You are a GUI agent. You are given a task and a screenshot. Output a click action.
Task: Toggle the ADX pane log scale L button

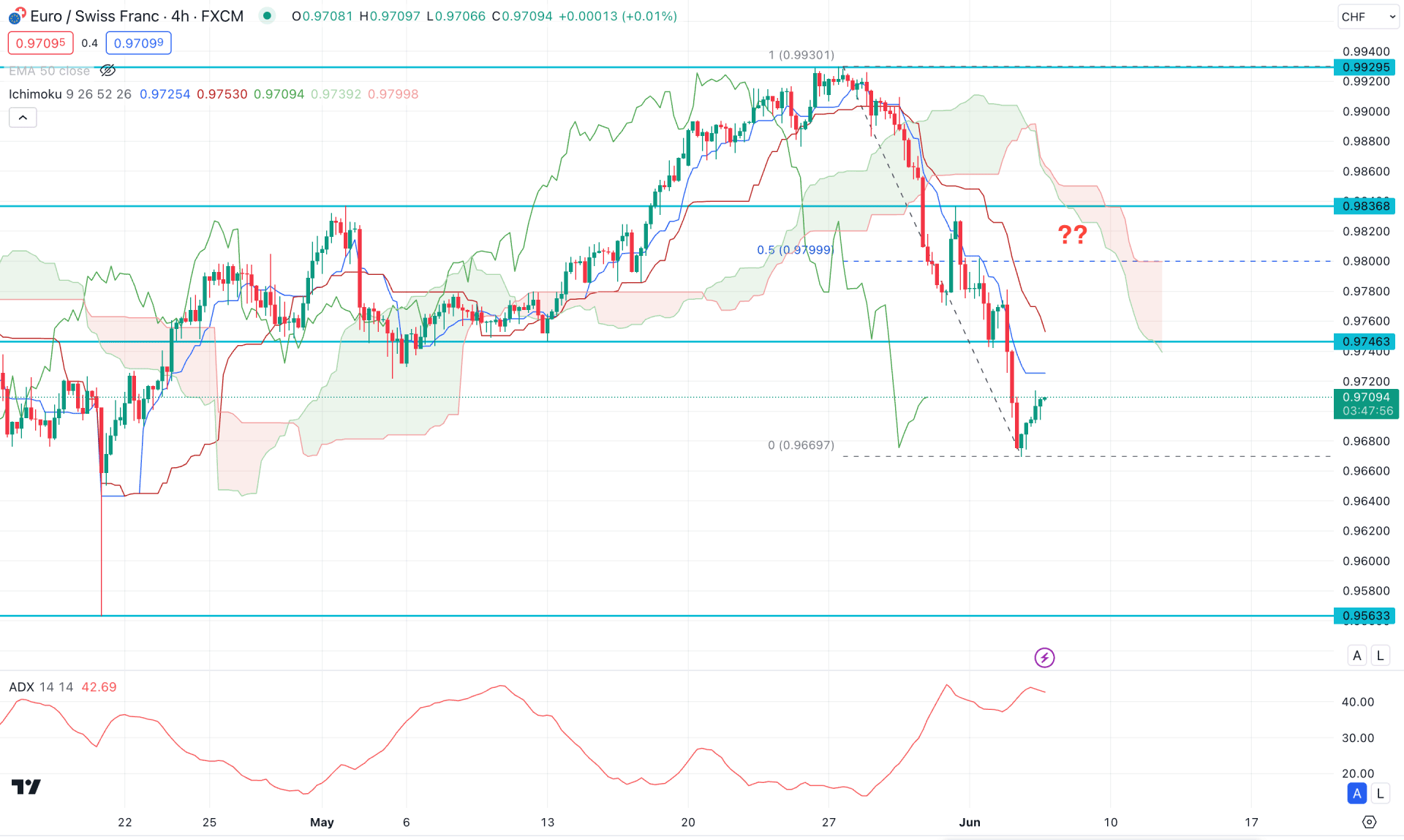click(x=1381, y=793)
